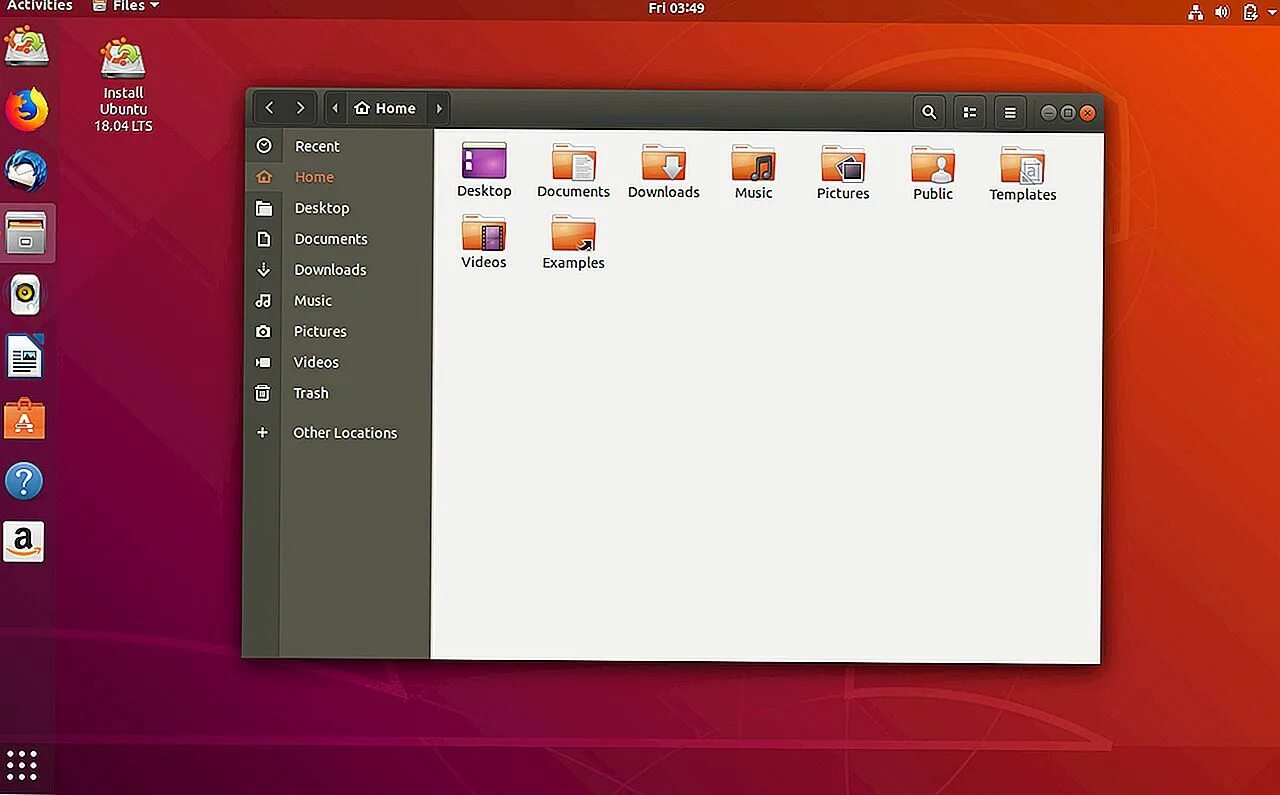Click the Fri 03:49 clock
The height and width of the screenshot is (795, 1280).
676,8
